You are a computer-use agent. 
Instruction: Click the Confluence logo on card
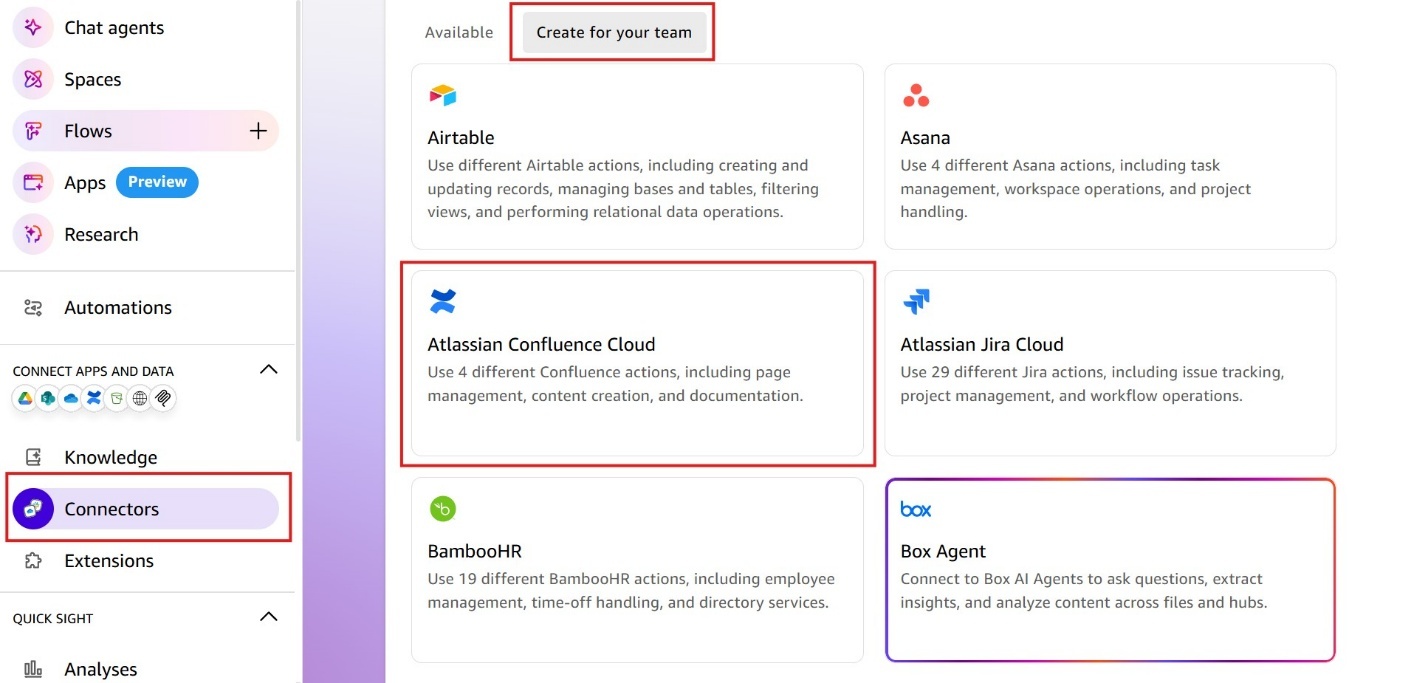(443, 301)
